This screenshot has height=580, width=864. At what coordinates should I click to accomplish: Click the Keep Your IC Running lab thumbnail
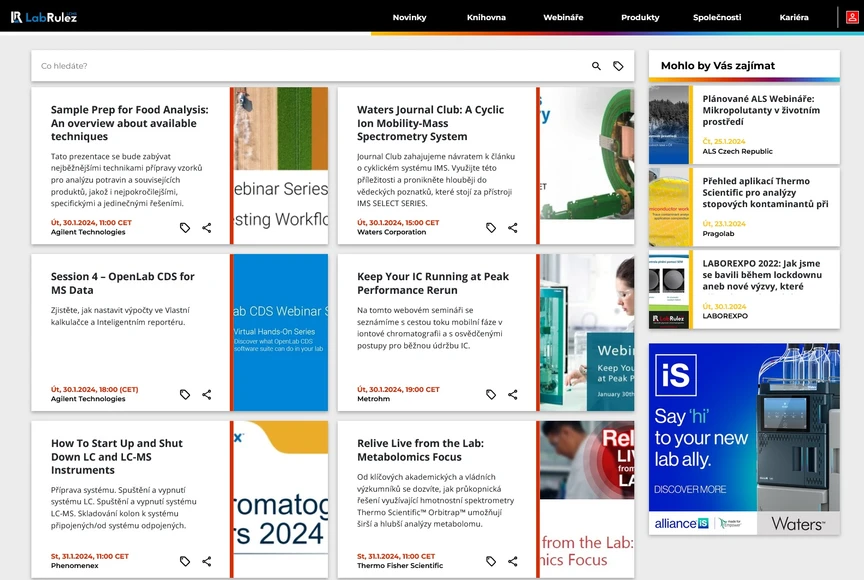click(587, 332)
